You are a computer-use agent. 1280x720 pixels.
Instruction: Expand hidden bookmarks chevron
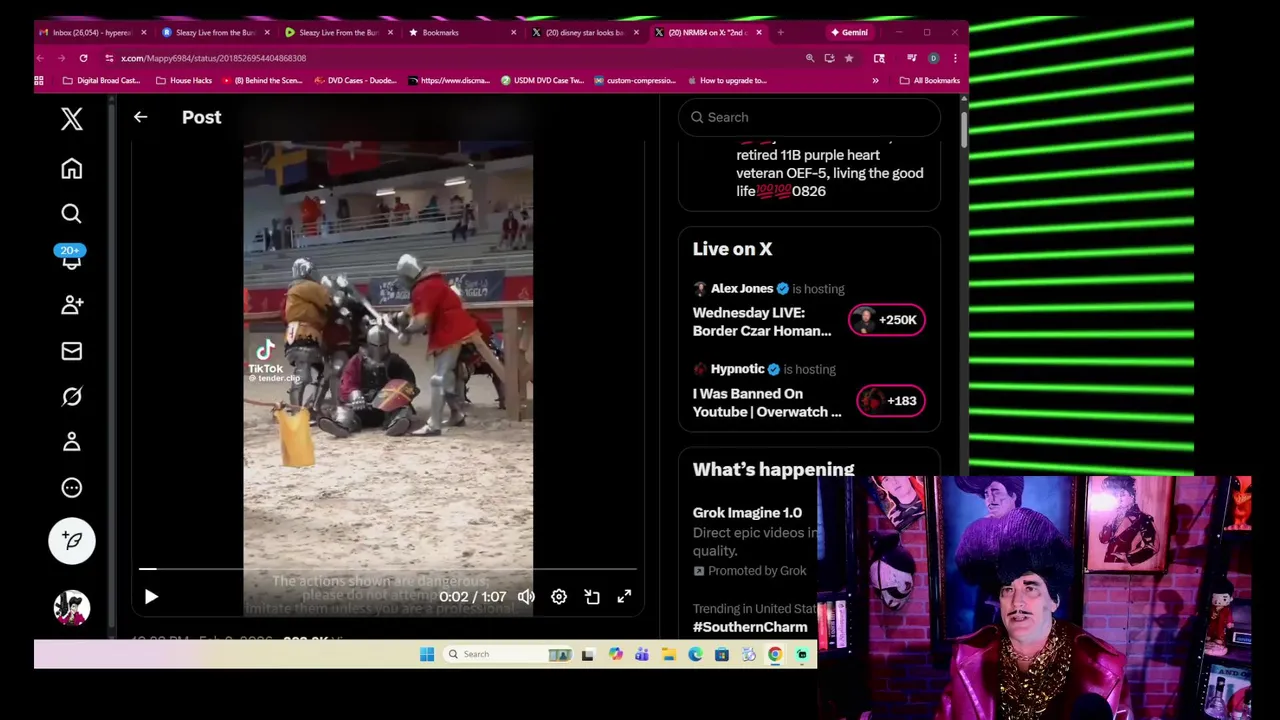875,80
